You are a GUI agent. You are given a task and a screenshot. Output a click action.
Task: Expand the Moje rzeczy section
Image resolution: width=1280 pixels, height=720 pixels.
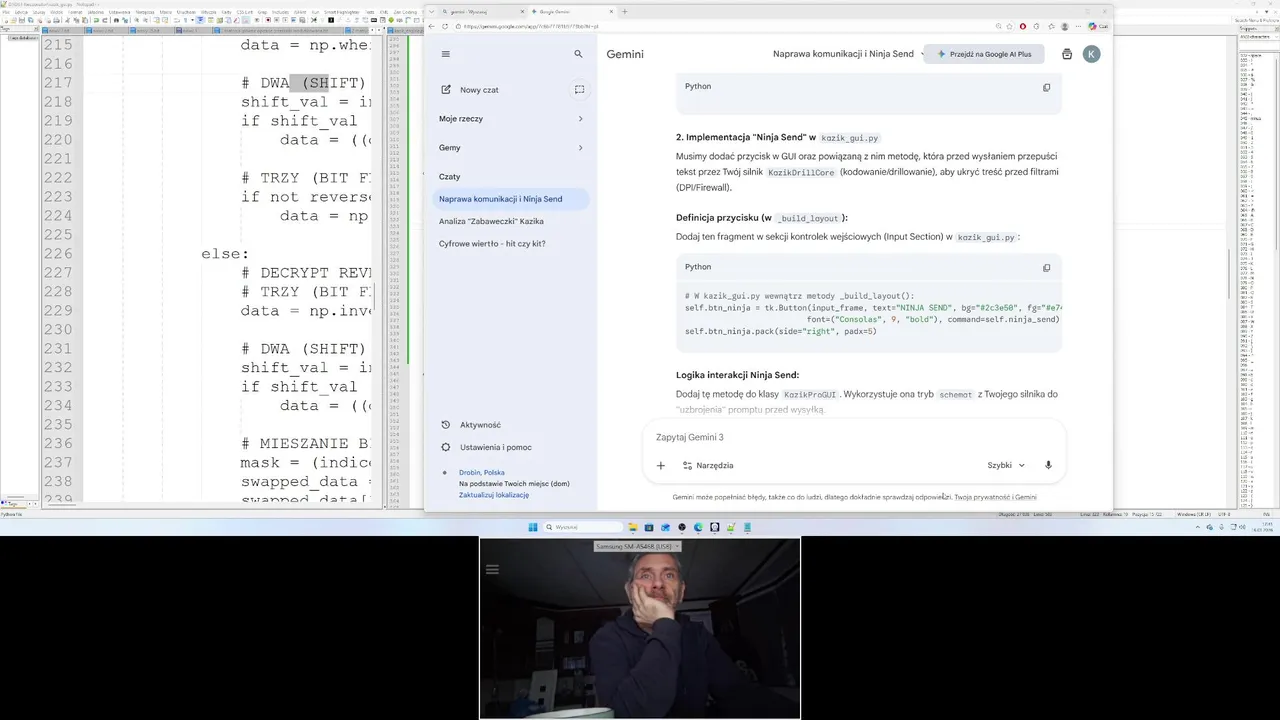[x=511, y=119]
